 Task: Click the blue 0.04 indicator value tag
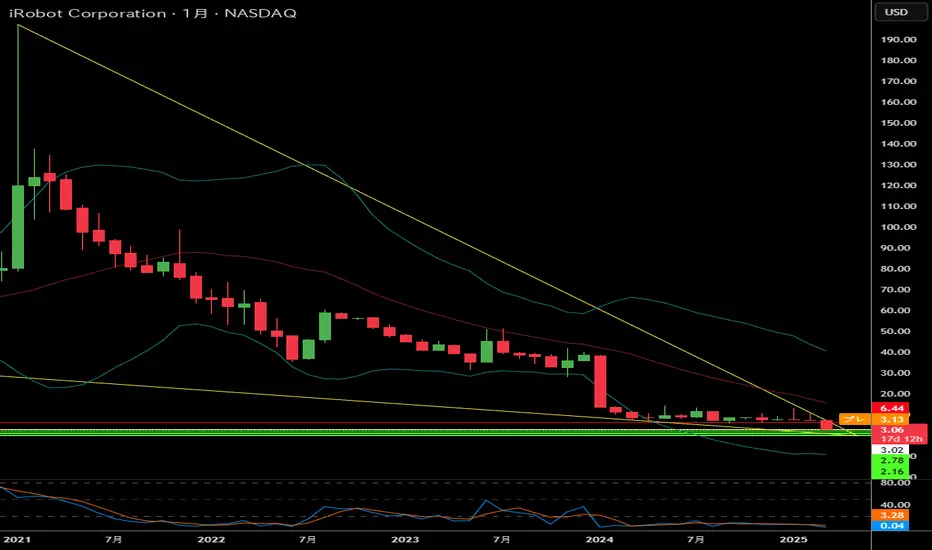tap(890, 526)
